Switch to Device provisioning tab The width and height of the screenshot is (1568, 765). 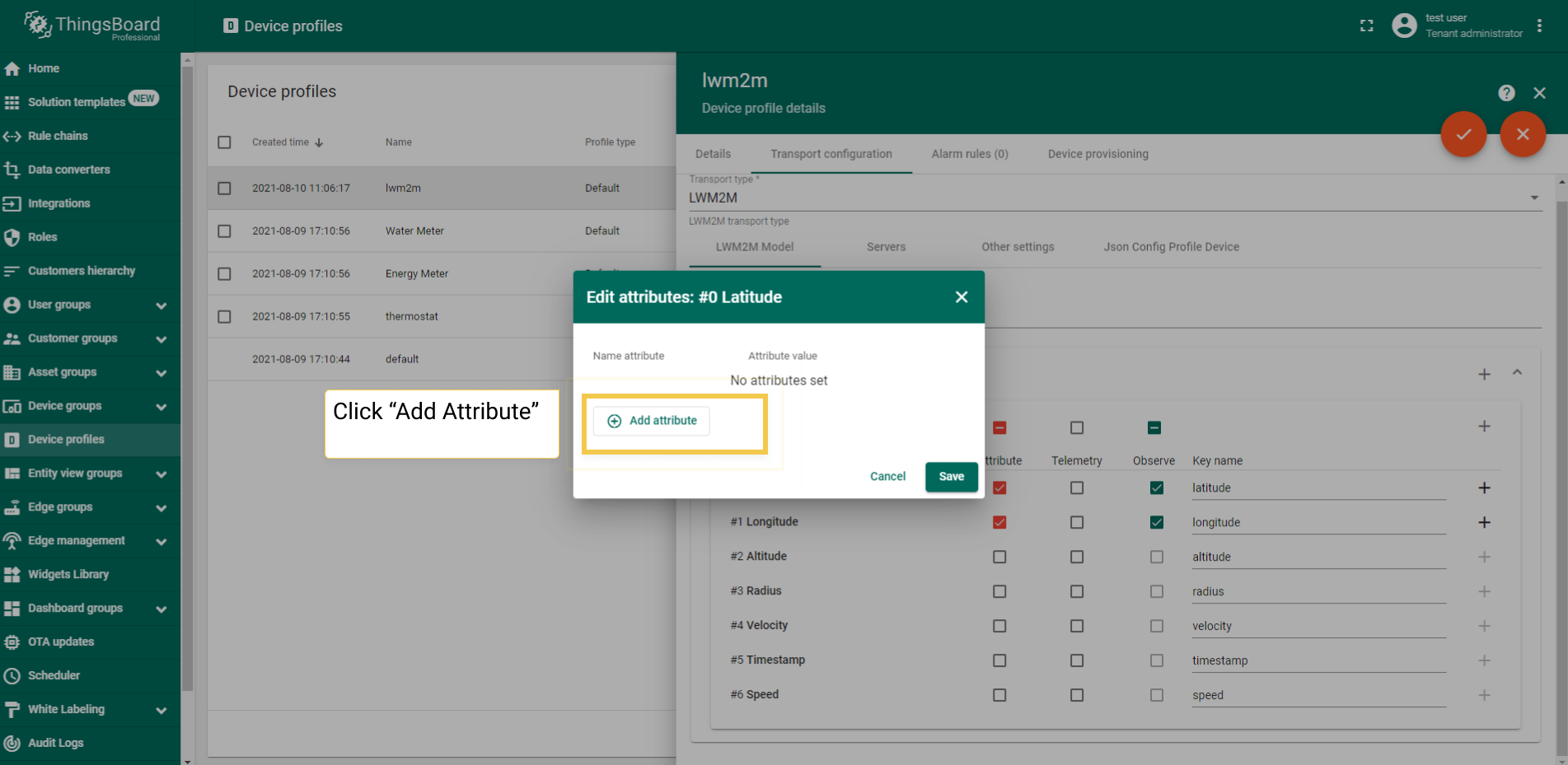tap(1098, 154)
